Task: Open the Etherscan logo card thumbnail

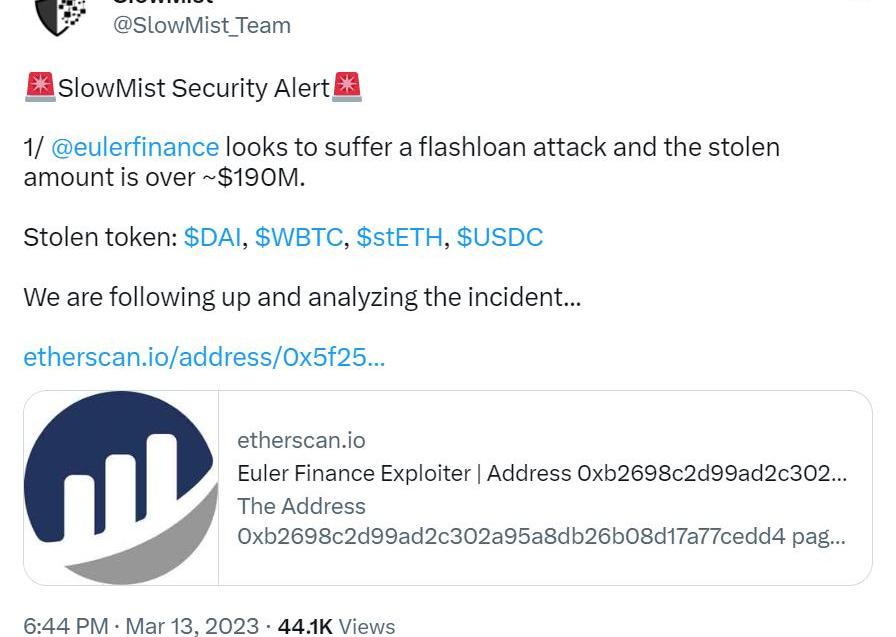Action: point(121,487)
